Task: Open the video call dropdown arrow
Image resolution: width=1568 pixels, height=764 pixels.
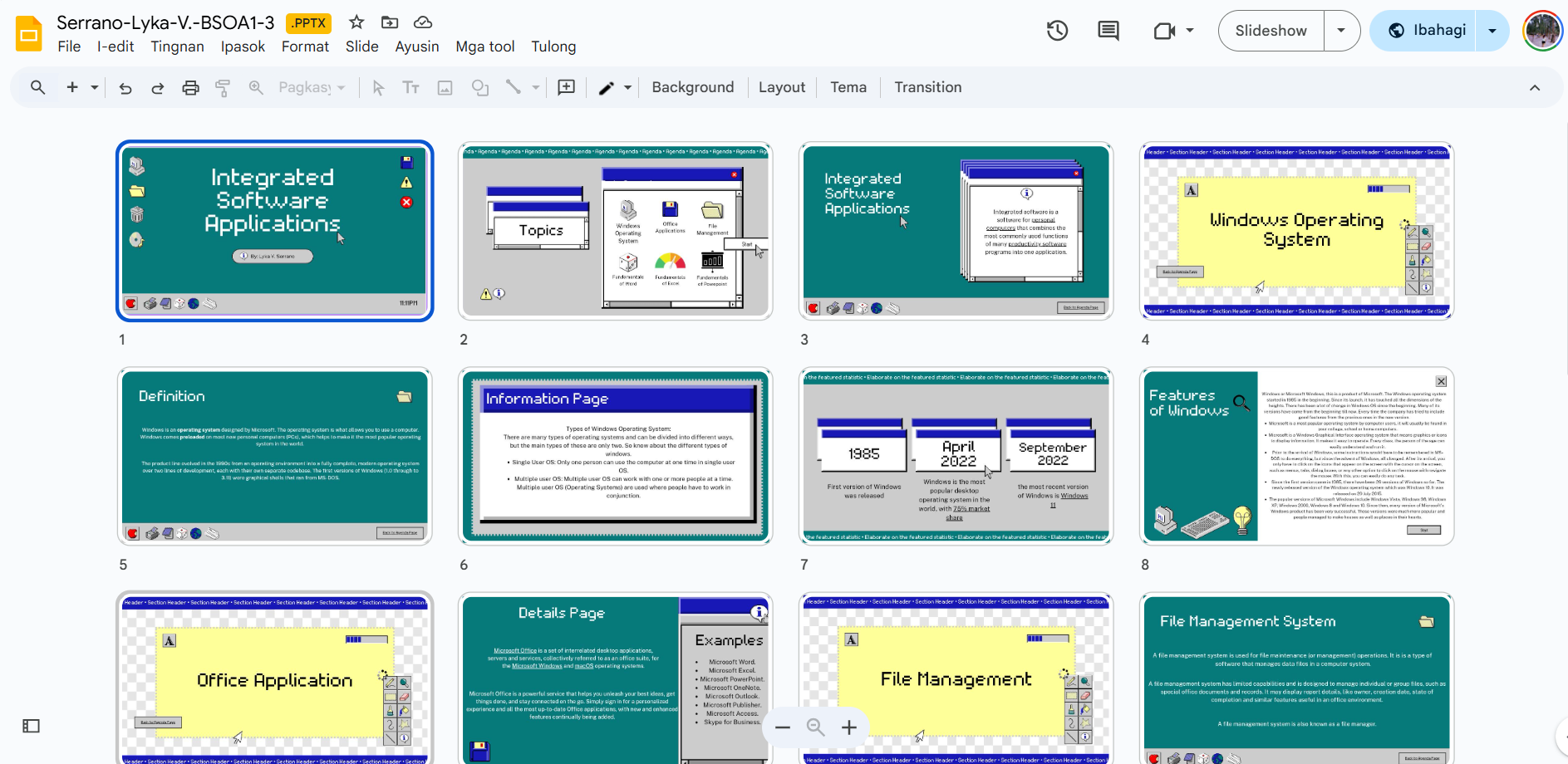Action: pyautogui.click(x=1190, y=31)
